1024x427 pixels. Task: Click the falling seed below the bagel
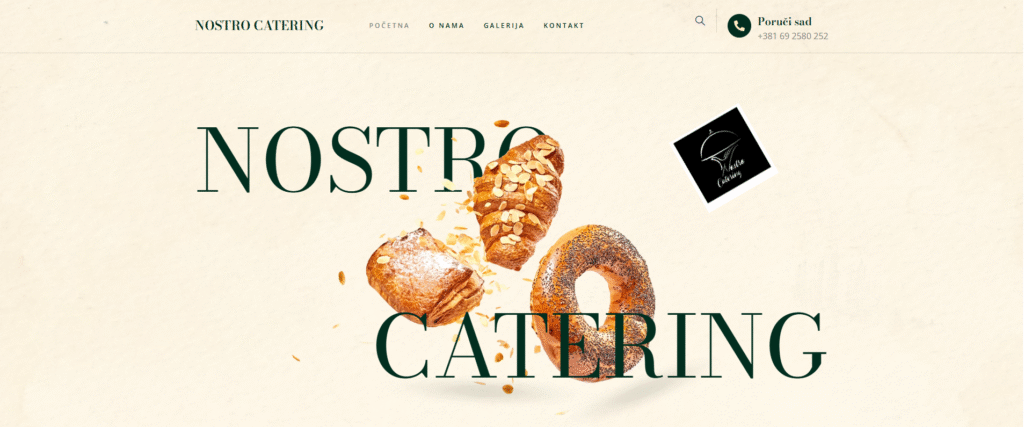click(x=507, y=388)
